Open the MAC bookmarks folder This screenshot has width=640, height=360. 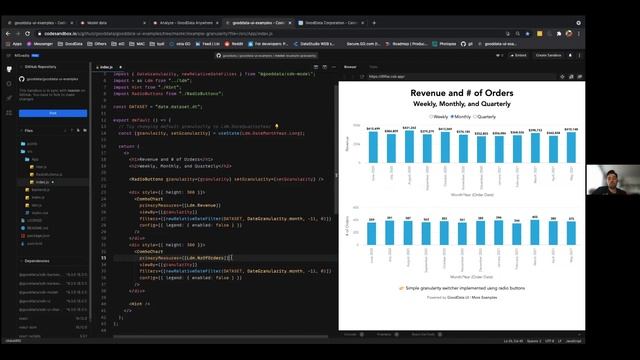pyautogui.click(x=137, y=44)
